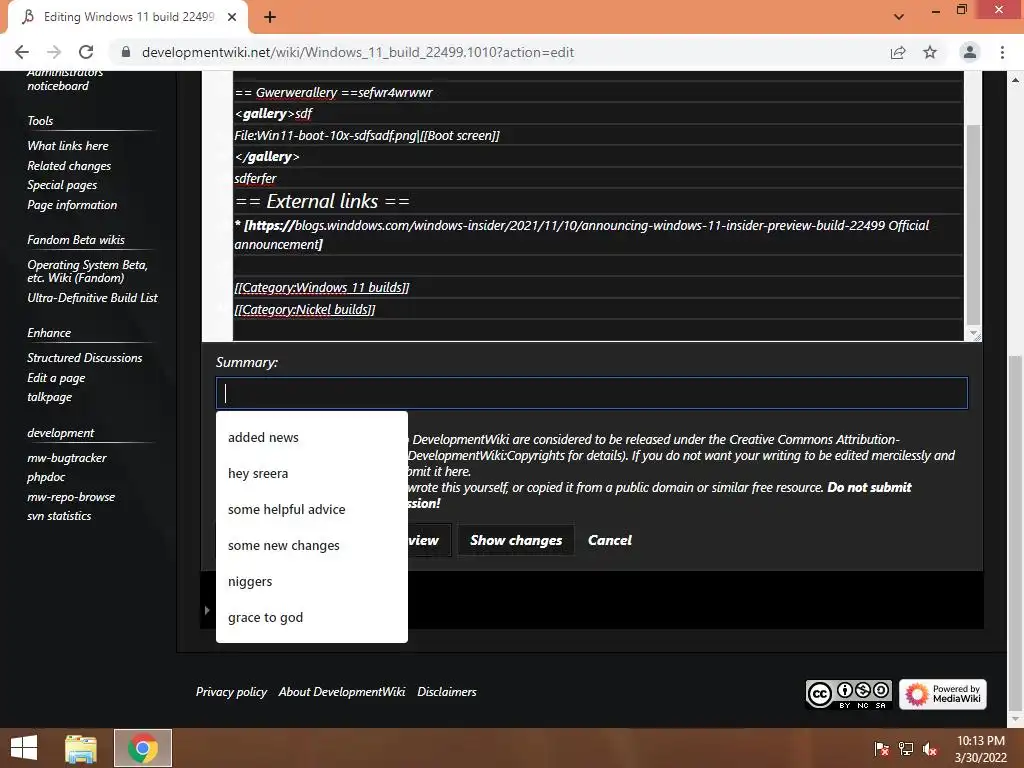1024x768 pixels.
Task: Click the address bar URL
Action: [x=358, y=52]
